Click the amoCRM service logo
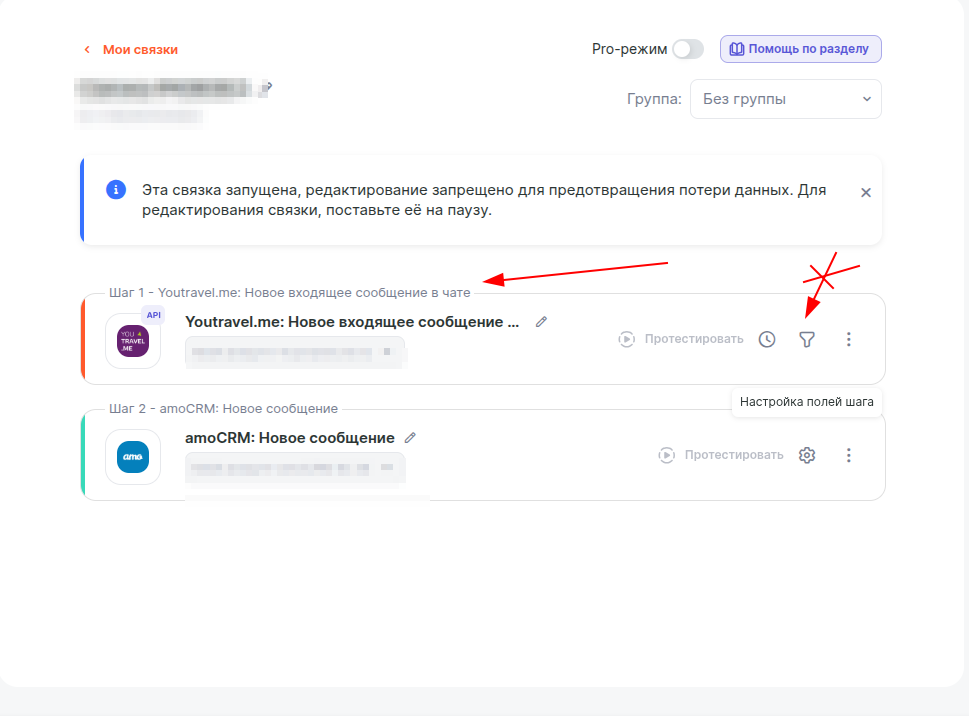This screenshot has width=969, height=716. coord(133,457)
